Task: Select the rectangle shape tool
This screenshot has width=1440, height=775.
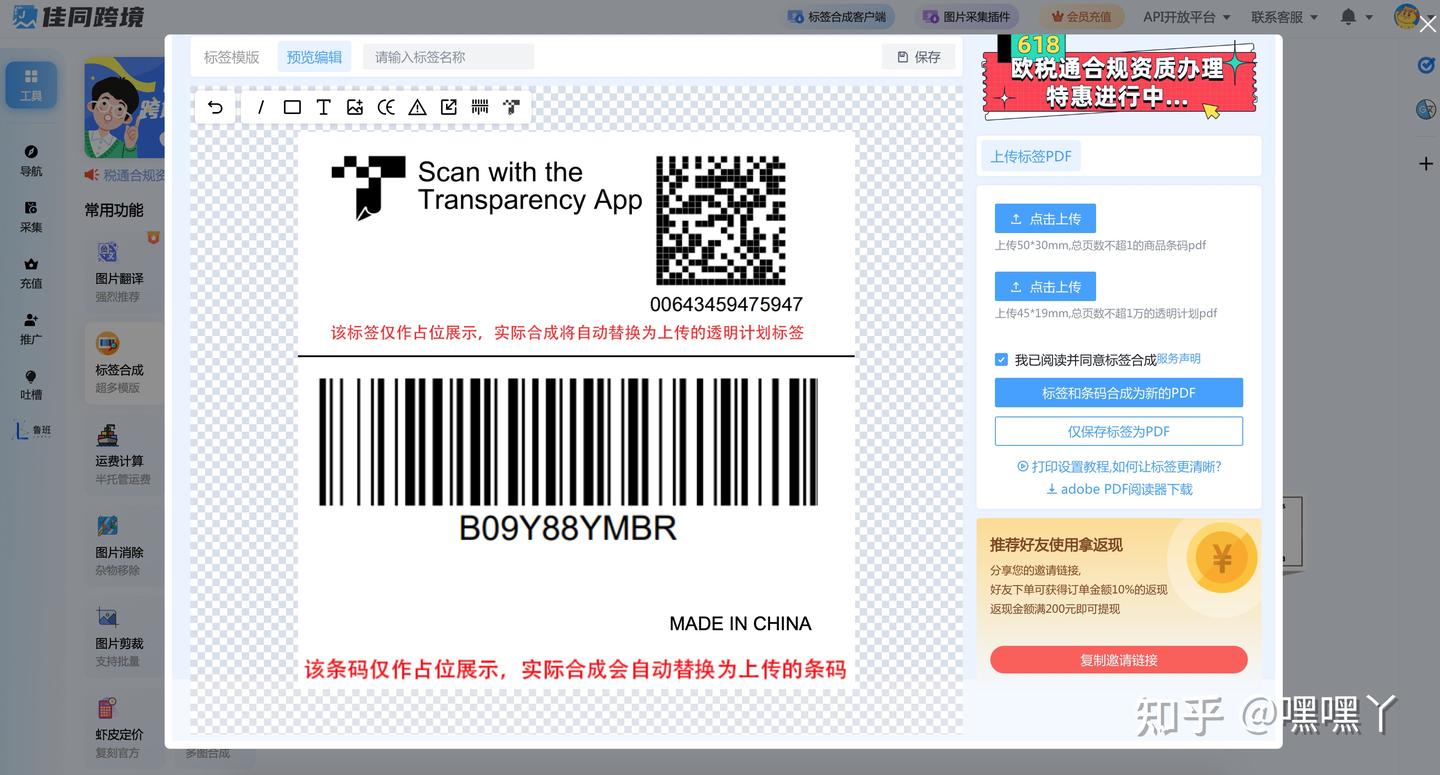Action: 292,107
